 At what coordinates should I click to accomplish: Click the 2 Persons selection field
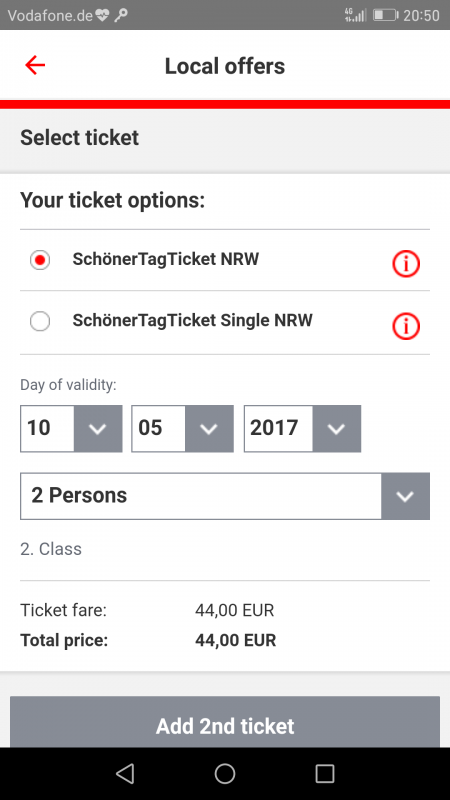click(x=224, y=496)
